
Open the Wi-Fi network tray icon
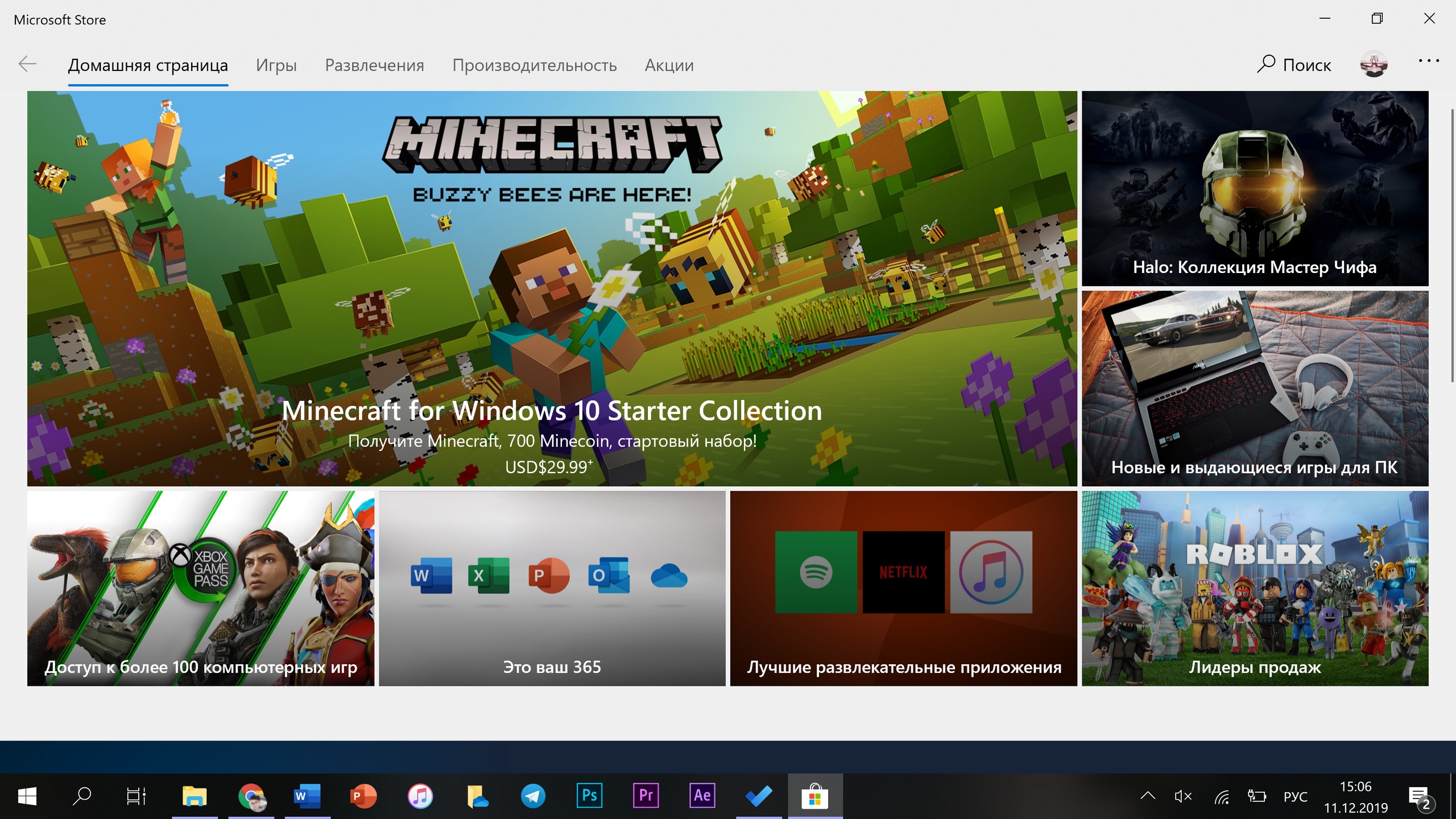pos(1222,796)
